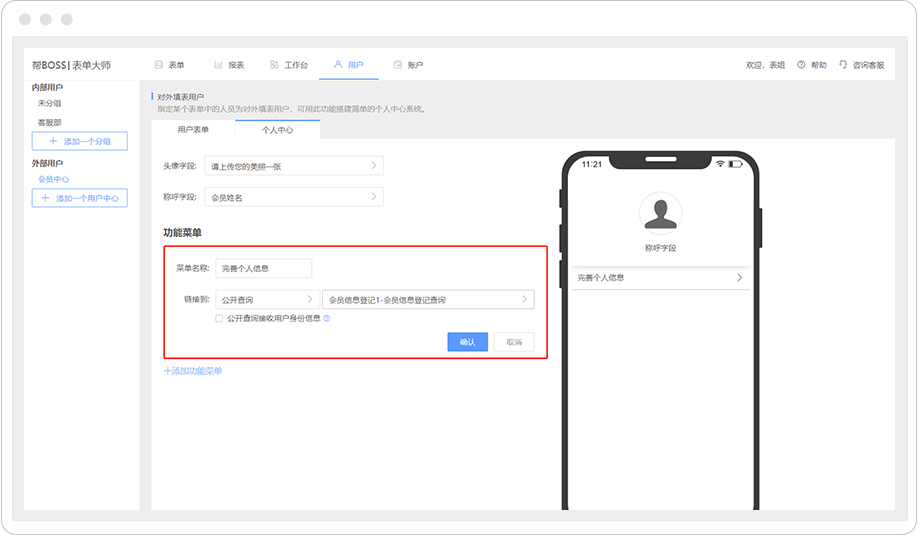Open the 称呼字段 会员姓名 dropdown
The height and width of the screenshot is (535, 918).
293,197
